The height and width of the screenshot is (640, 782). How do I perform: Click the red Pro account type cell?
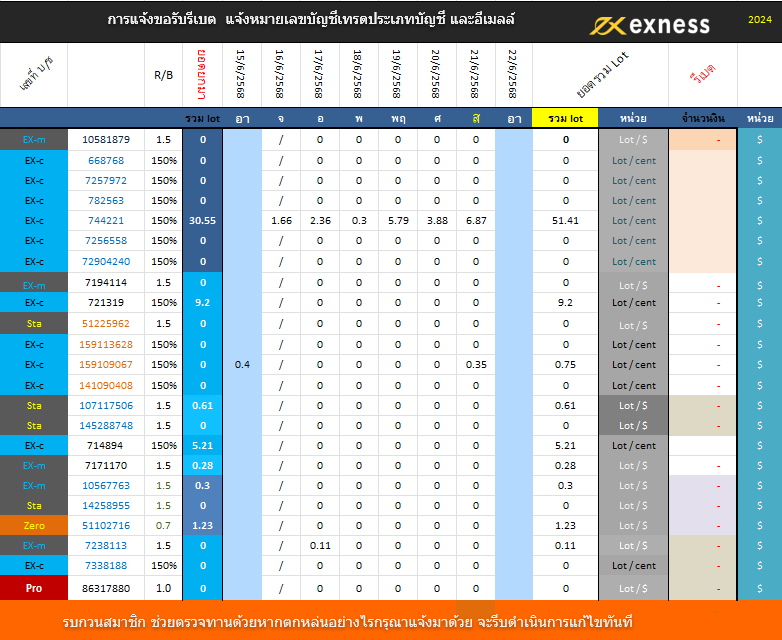pos(34,588)
